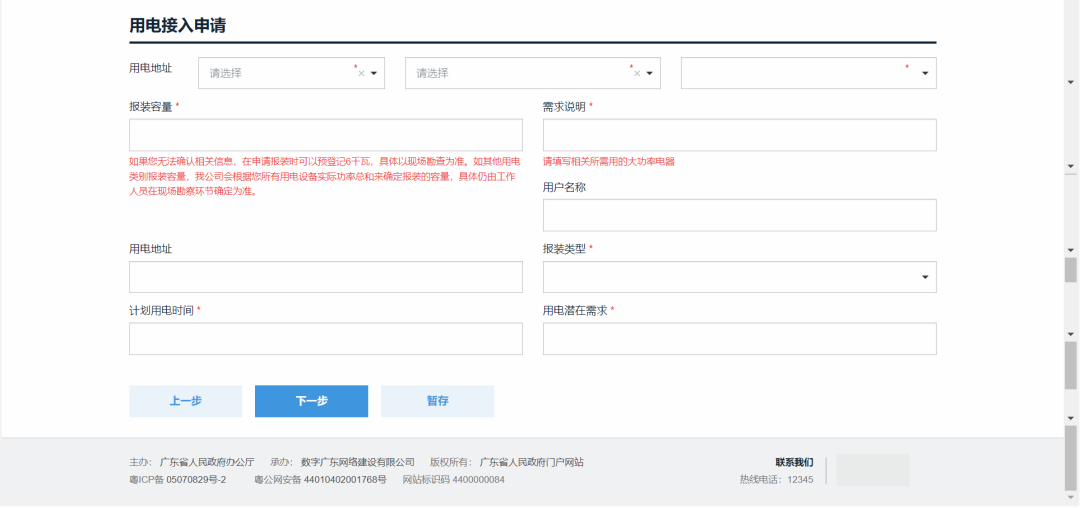
Task: Save the draft with the 暂存 button
Action: click(x=437, y=401)
